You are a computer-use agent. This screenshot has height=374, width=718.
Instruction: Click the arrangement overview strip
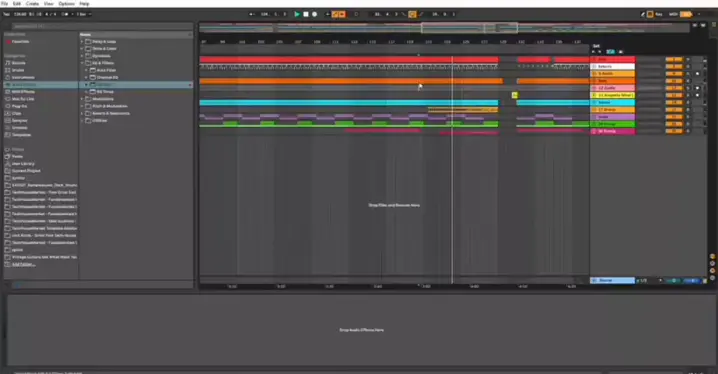(x=444, y=28)
